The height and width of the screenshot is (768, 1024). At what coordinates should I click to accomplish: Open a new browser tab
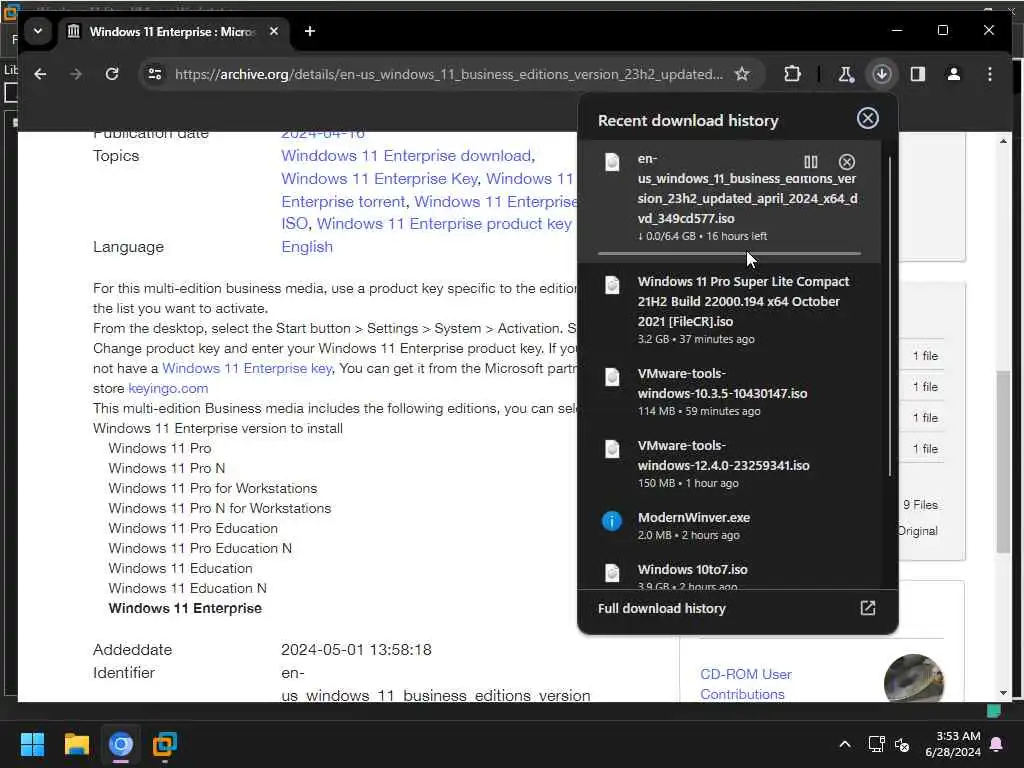click(x=310, y=31)
